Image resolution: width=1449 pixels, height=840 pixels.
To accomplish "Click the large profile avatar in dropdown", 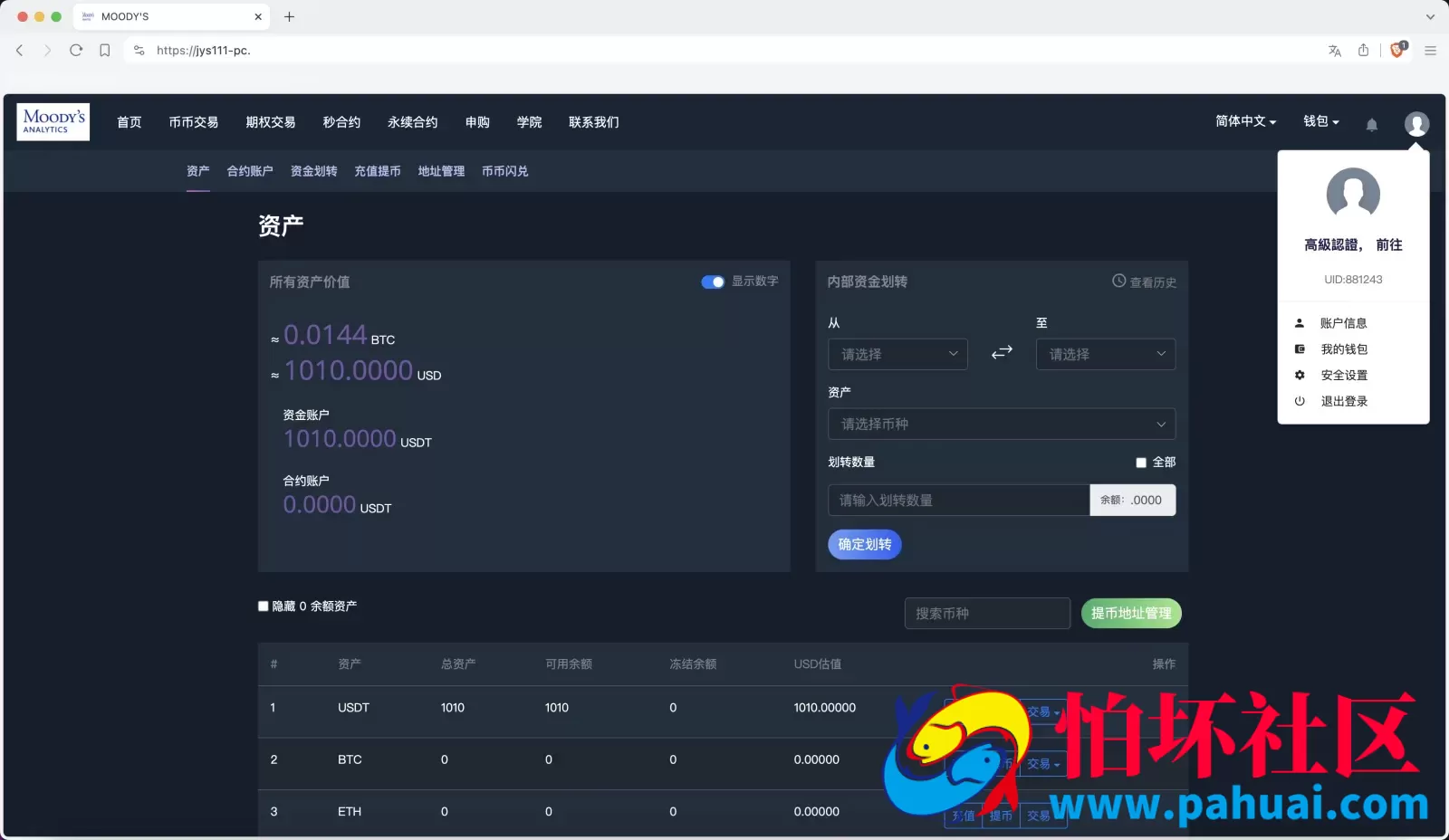I will tap(1353, 194).
